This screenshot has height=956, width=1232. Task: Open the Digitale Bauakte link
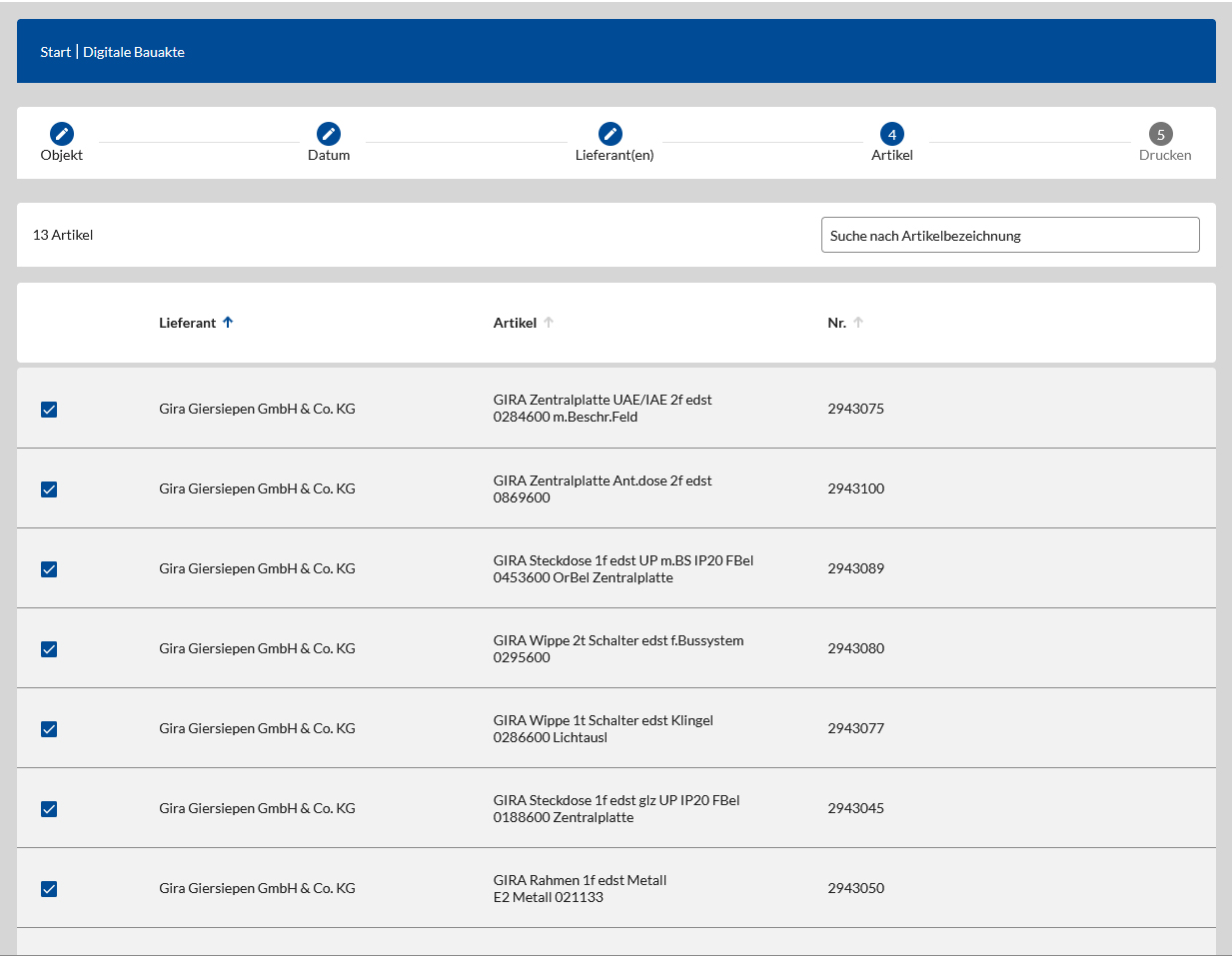click(x=134, y=52)
